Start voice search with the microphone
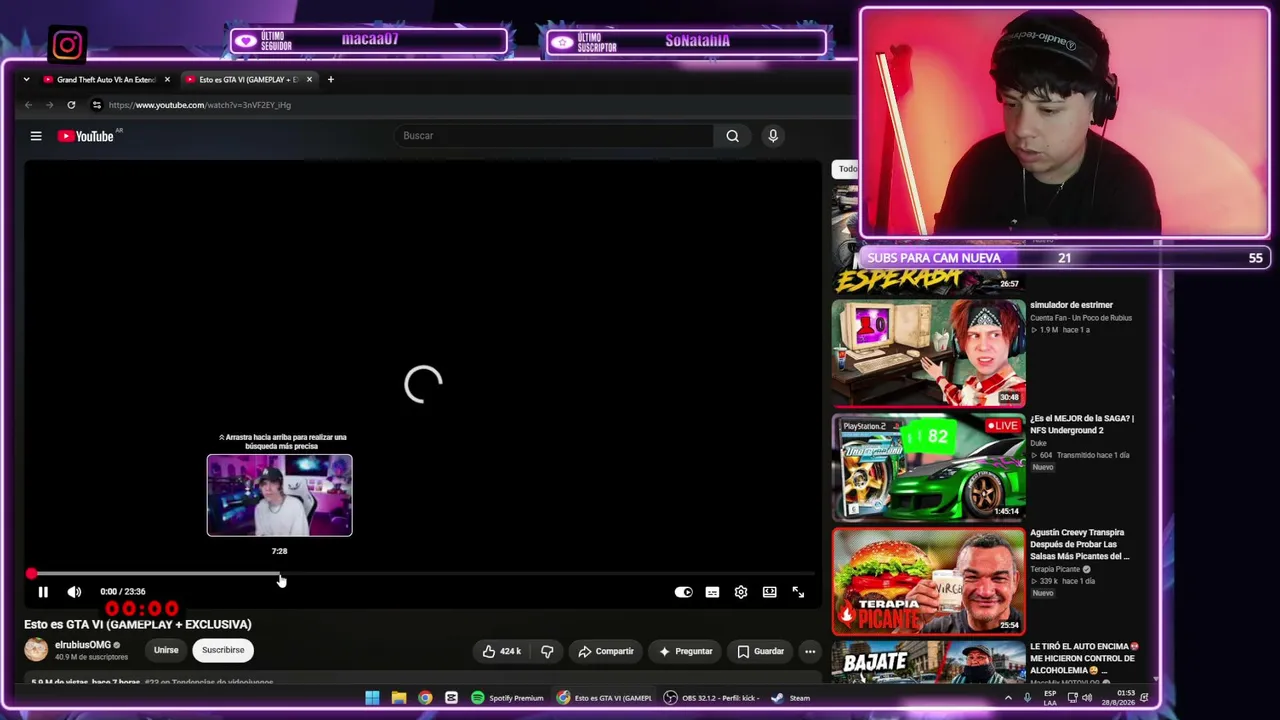 click(x=773, y=136)
